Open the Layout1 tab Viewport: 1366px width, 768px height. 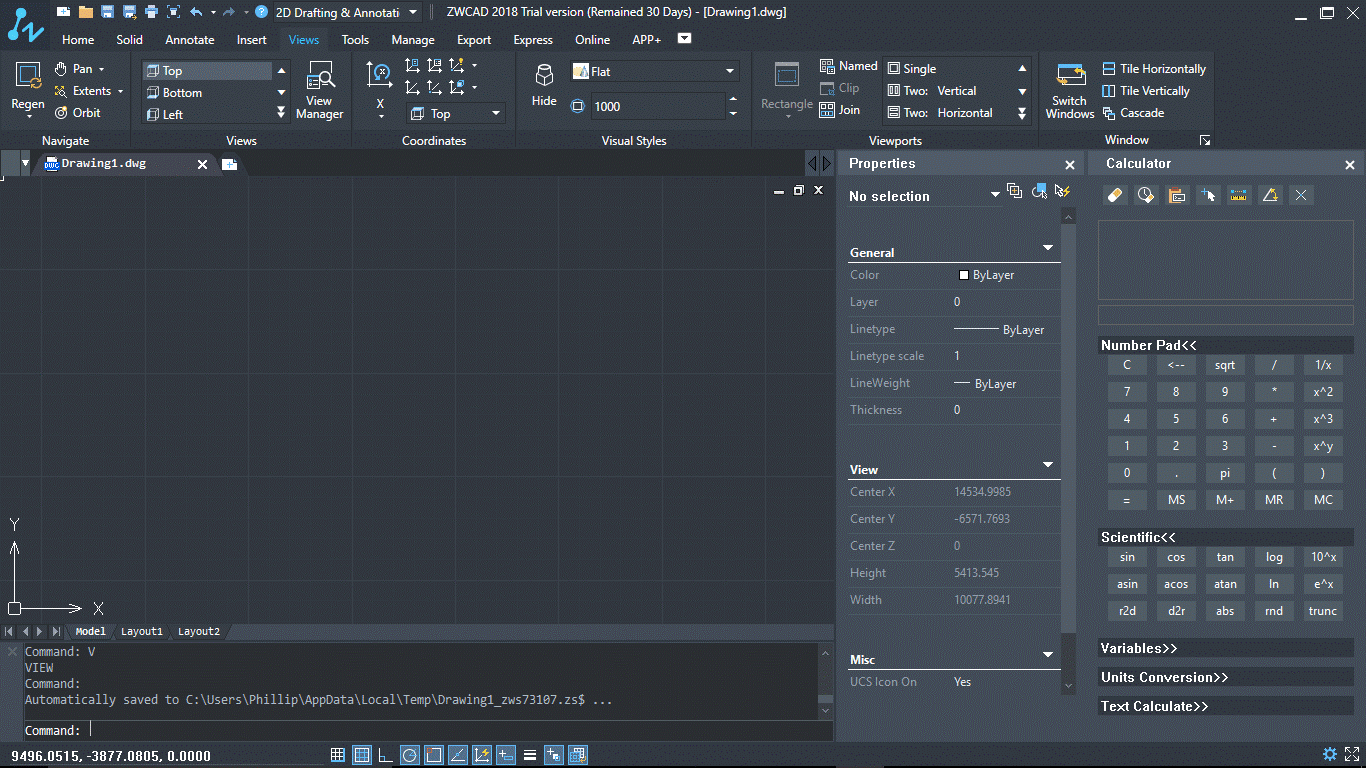coord(142,631)
